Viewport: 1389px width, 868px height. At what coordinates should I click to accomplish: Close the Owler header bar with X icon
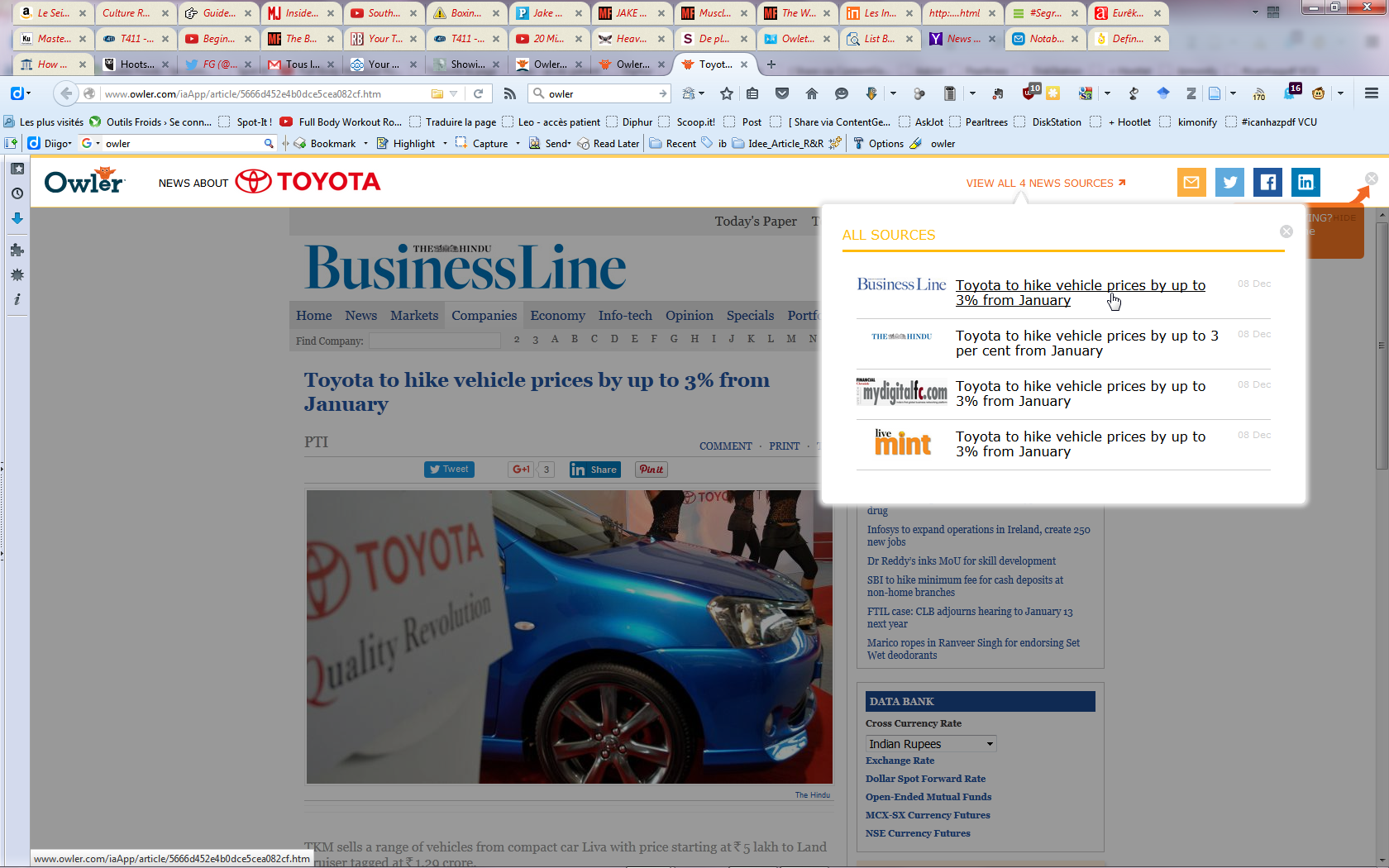(x=1372, y=179)
